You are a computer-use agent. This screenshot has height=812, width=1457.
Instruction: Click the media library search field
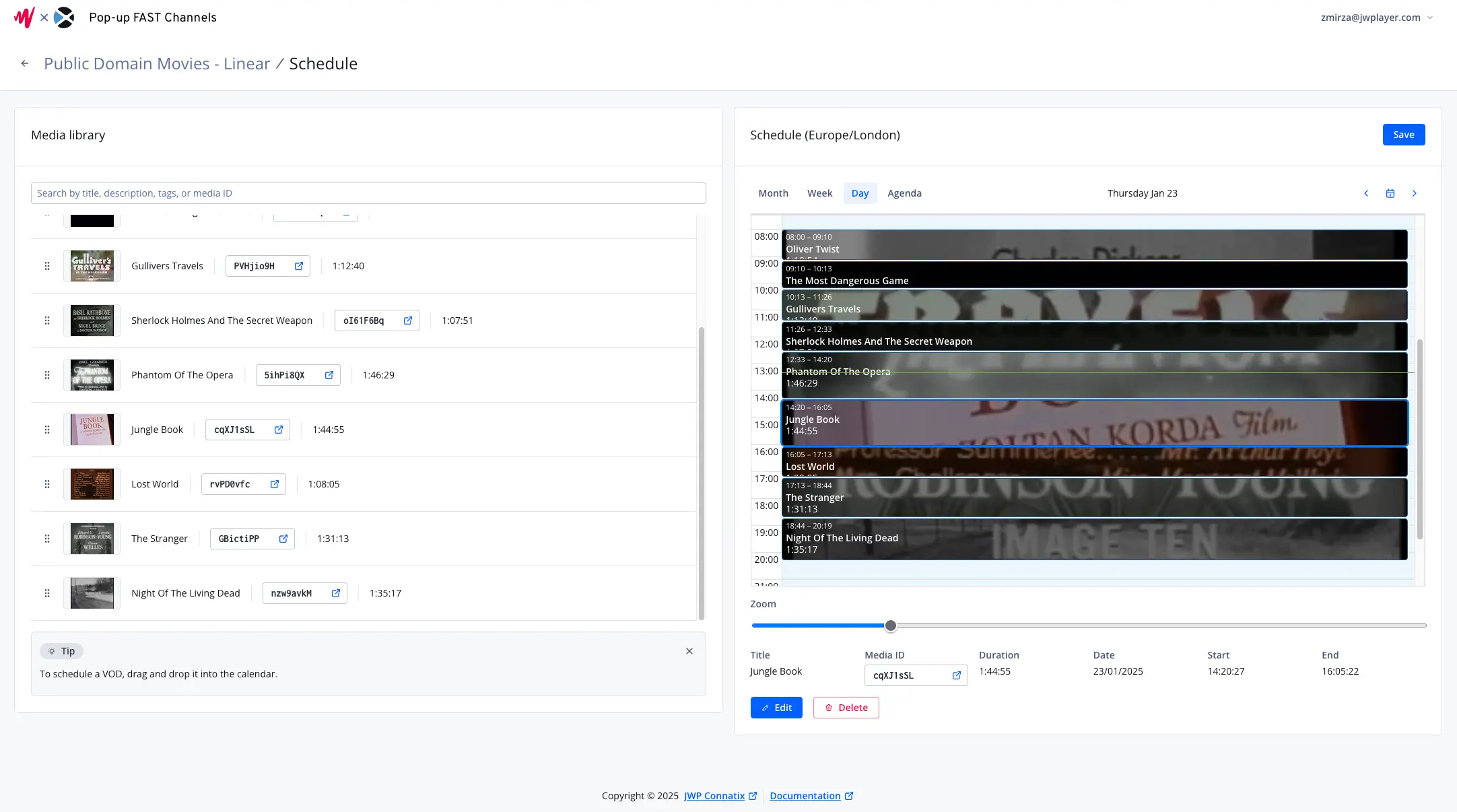coord(368,193)
